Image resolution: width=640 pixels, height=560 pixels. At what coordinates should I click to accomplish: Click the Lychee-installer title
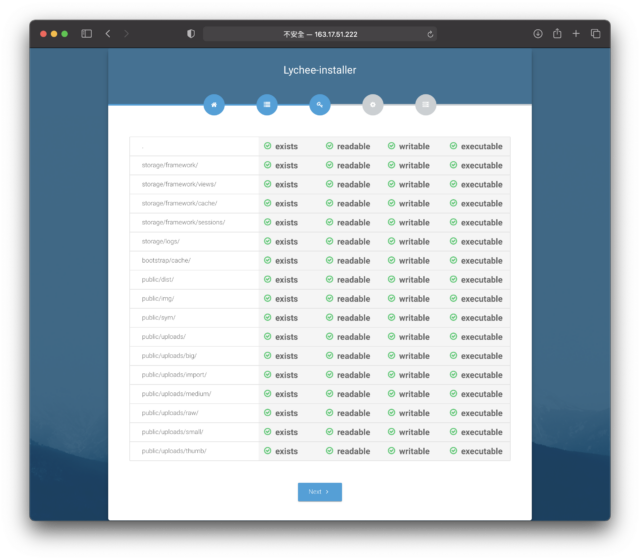[x=320, y=70]
